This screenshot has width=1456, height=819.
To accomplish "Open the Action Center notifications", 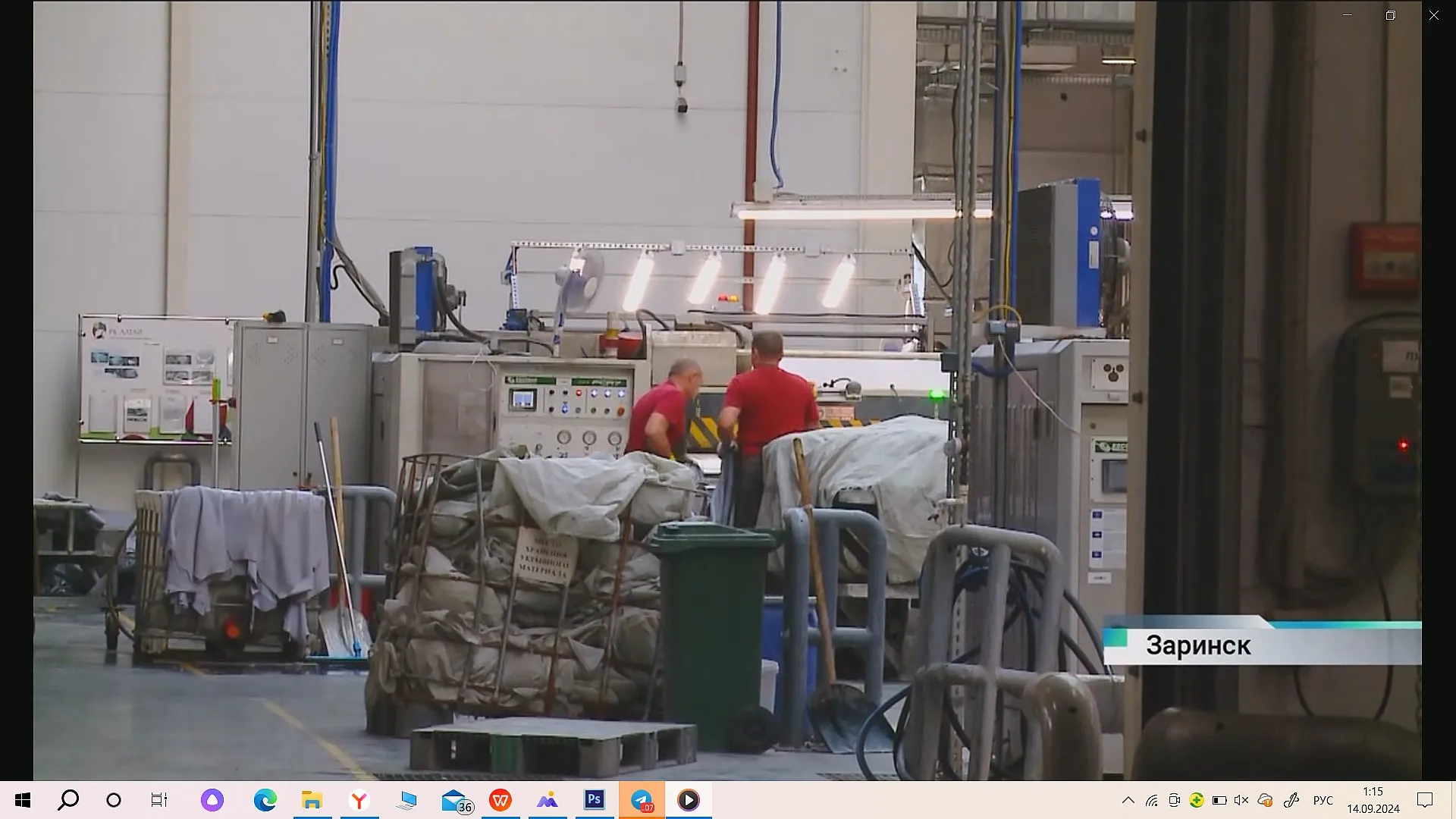I will click(1425, 800).
